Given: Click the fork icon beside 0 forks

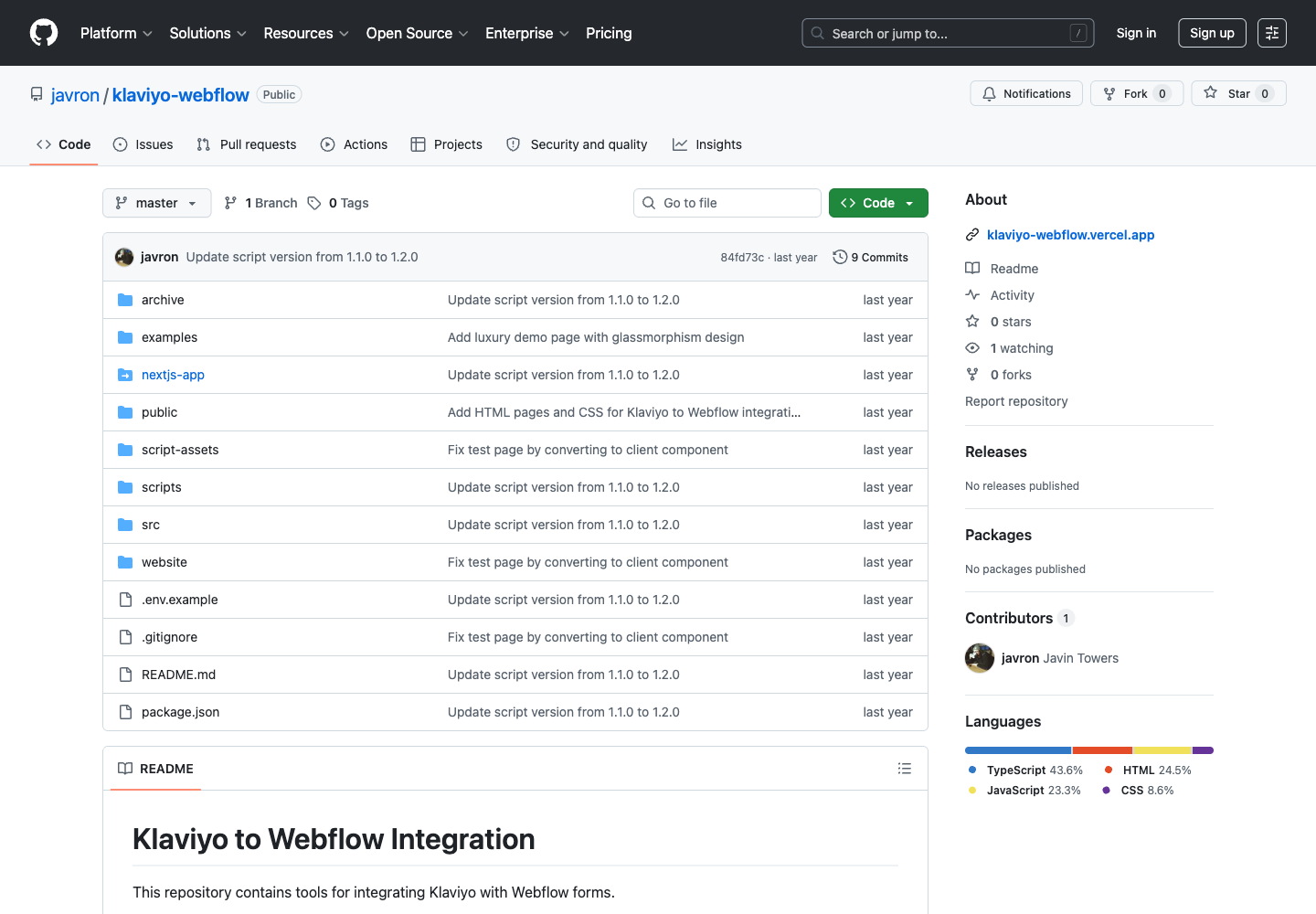Looking at the screenshot, I should point(972,375).
